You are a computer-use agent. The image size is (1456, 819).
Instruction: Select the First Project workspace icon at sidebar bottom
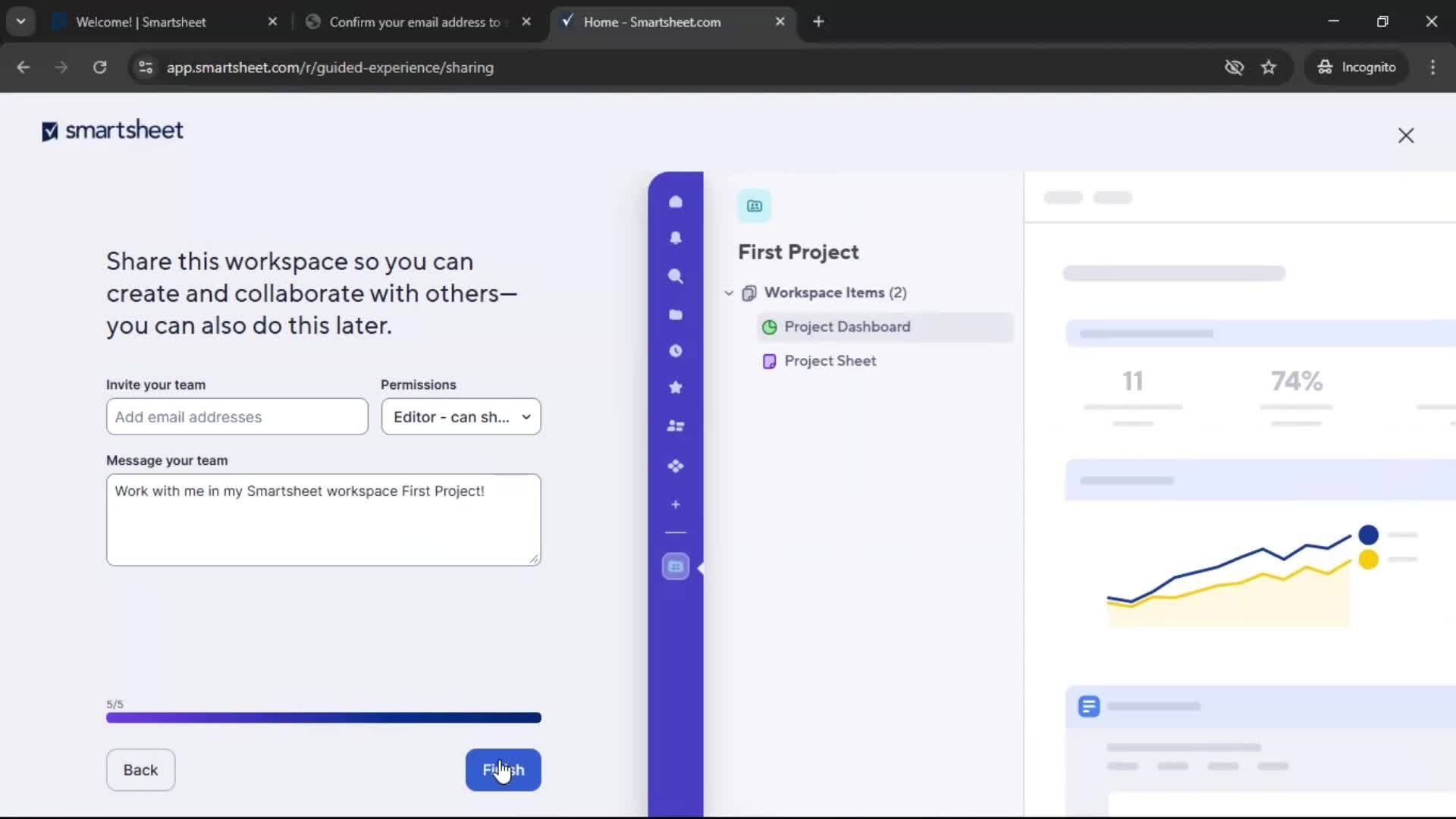675,566
